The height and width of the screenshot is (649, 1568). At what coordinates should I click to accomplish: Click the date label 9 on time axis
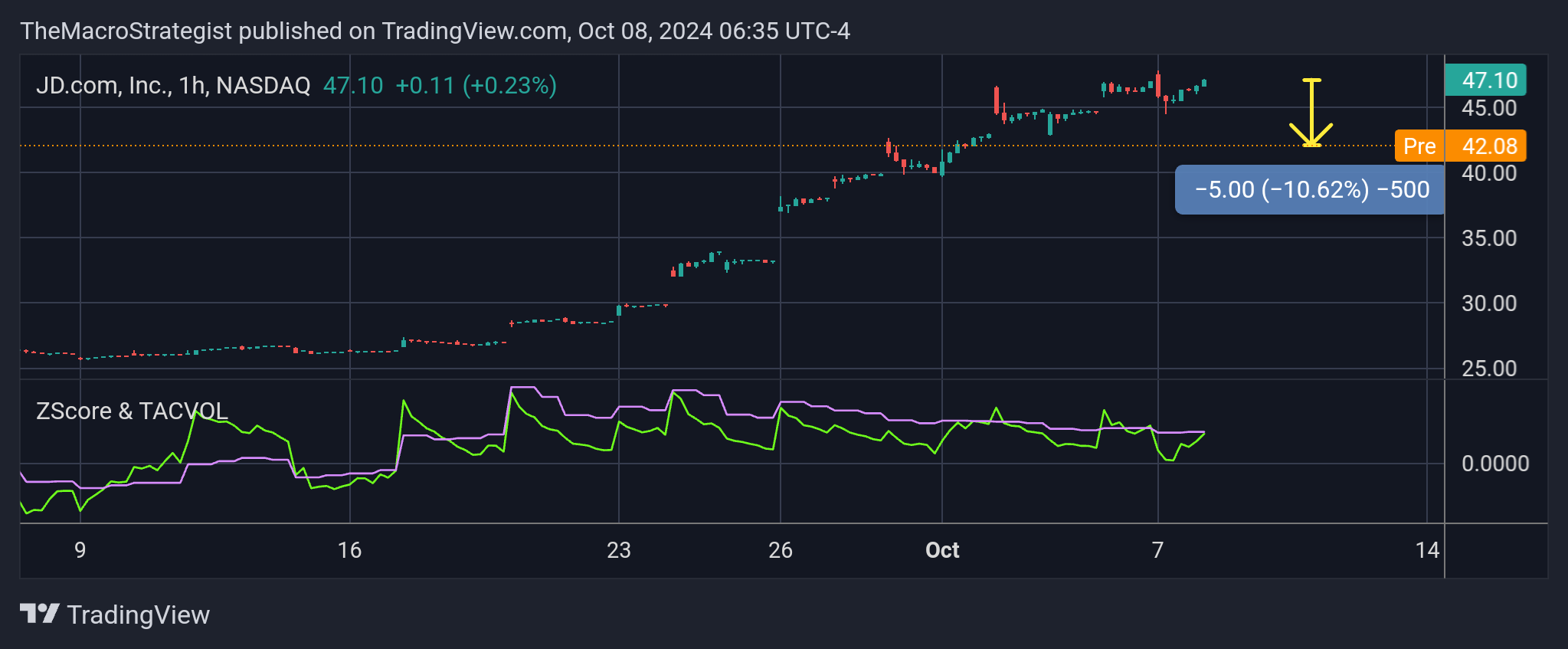[x=80, y=550]
